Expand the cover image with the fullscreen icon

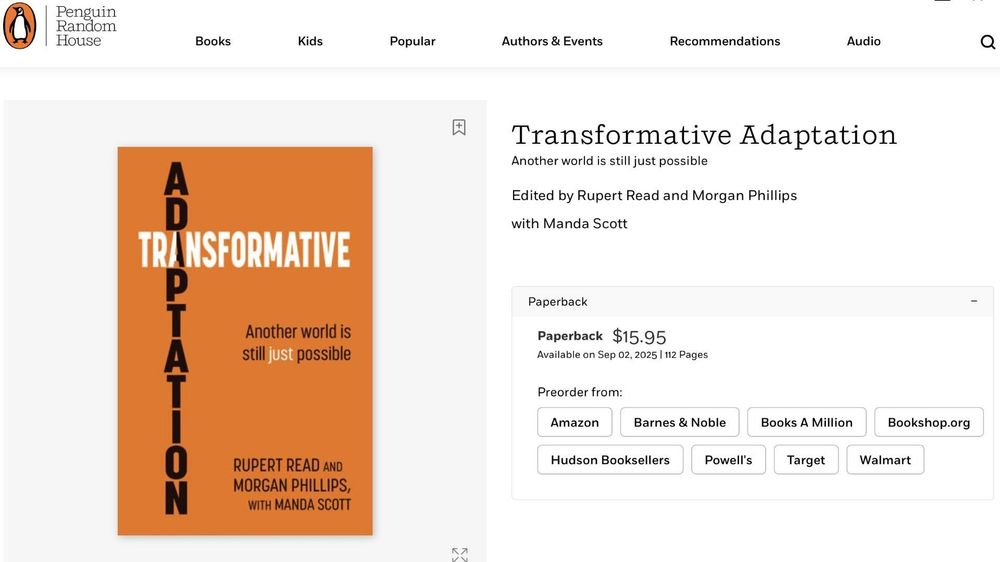[x=459, y=554]
